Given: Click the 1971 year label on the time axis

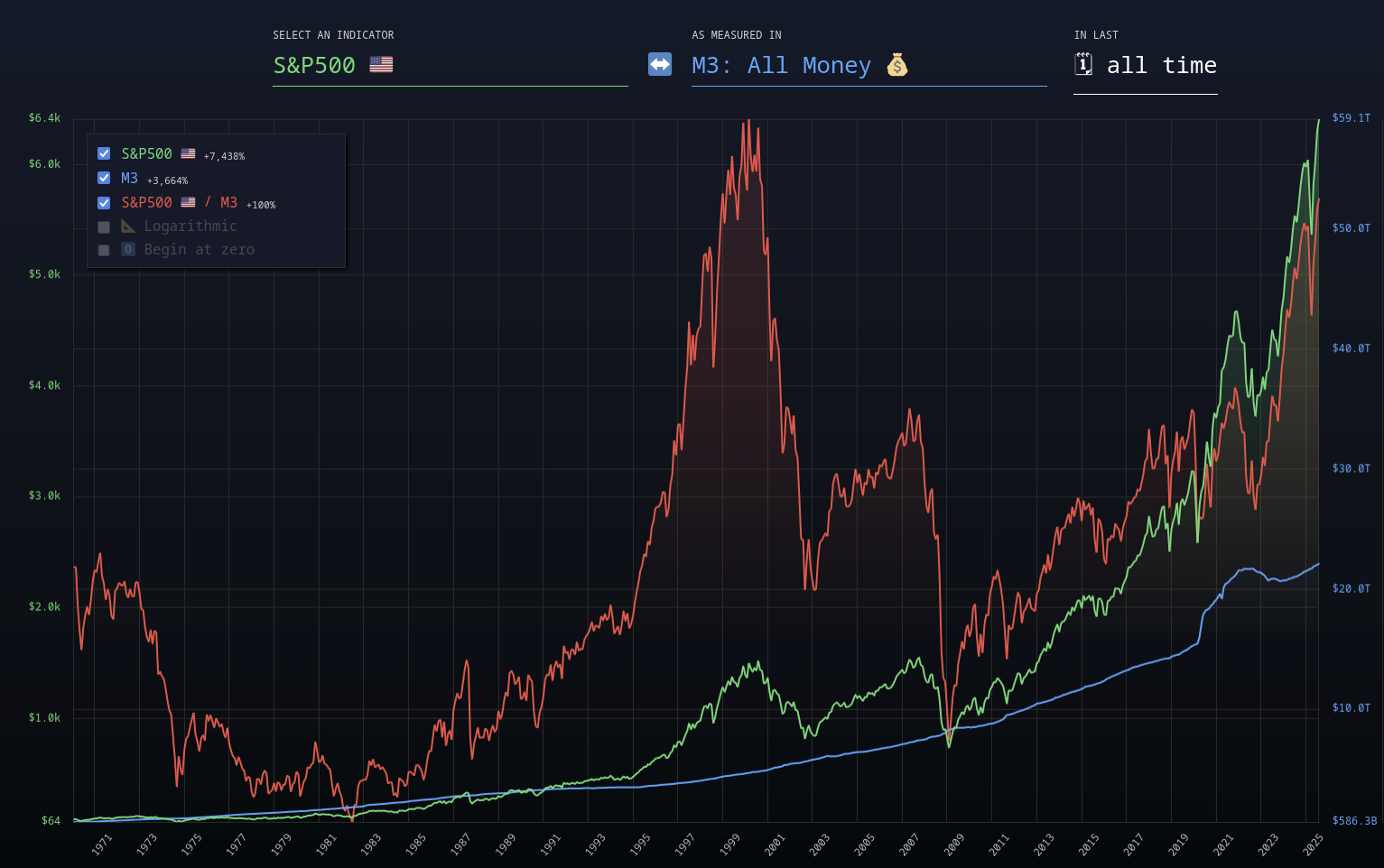Looking at the screenshot, I should [x=102, y=845].
